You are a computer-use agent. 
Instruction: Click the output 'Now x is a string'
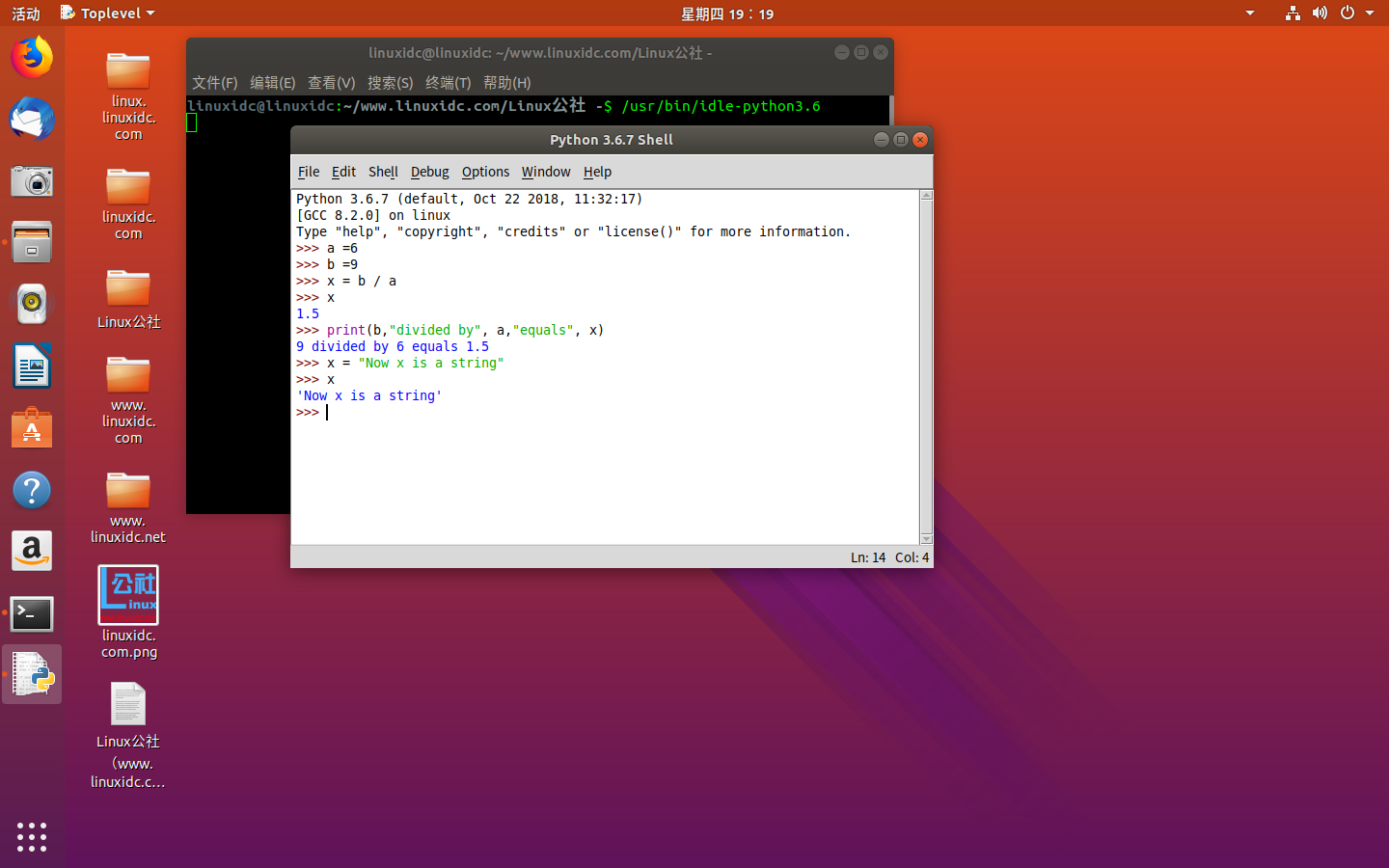point(368,395)
